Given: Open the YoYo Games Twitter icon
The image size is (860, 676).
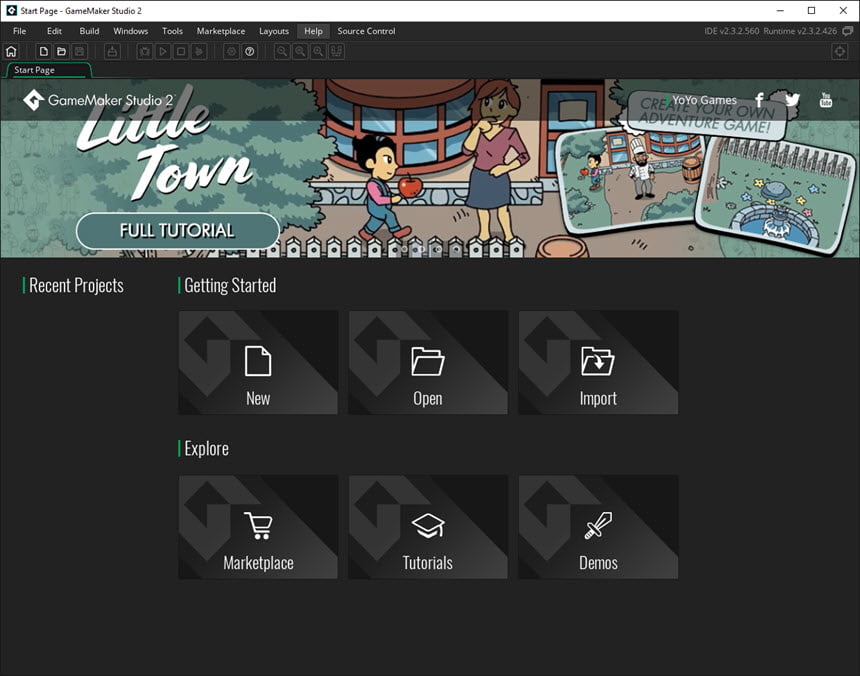Looking at the screenshot, I should pyautogui.click(x=792, y=100).
